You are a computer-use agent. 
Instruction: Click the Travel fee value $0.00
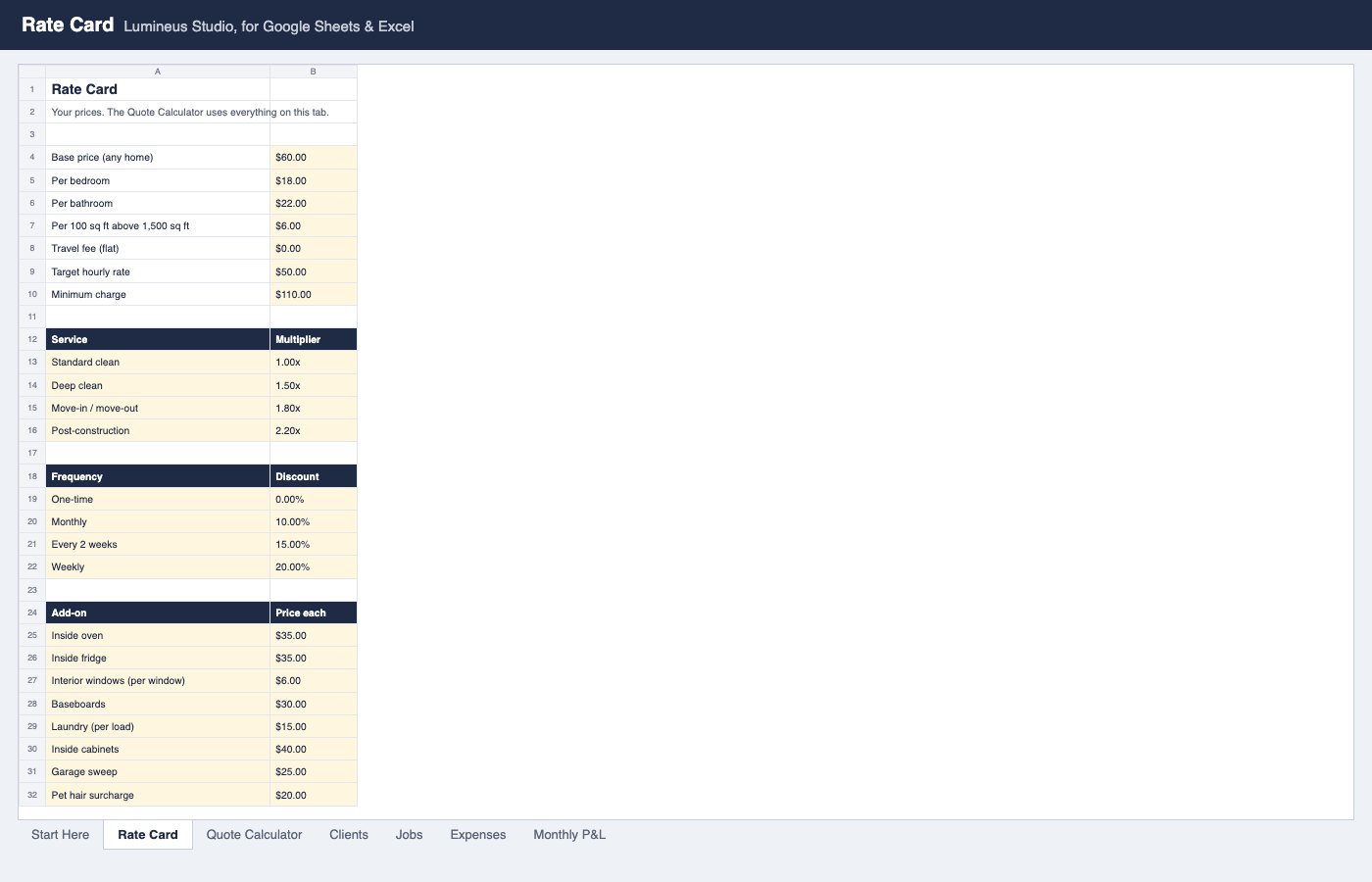314,248
